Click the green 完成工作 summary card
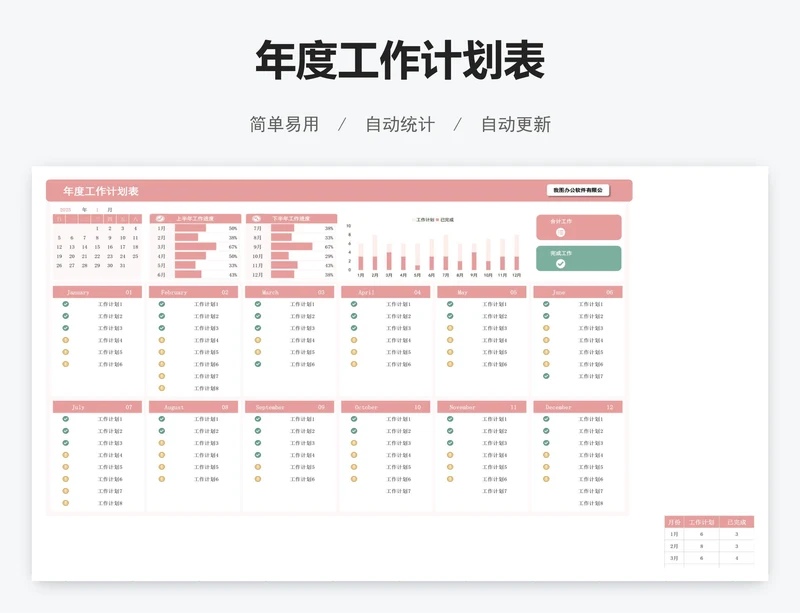The width and height of the screenshot is (800, 613). (579, 258)
